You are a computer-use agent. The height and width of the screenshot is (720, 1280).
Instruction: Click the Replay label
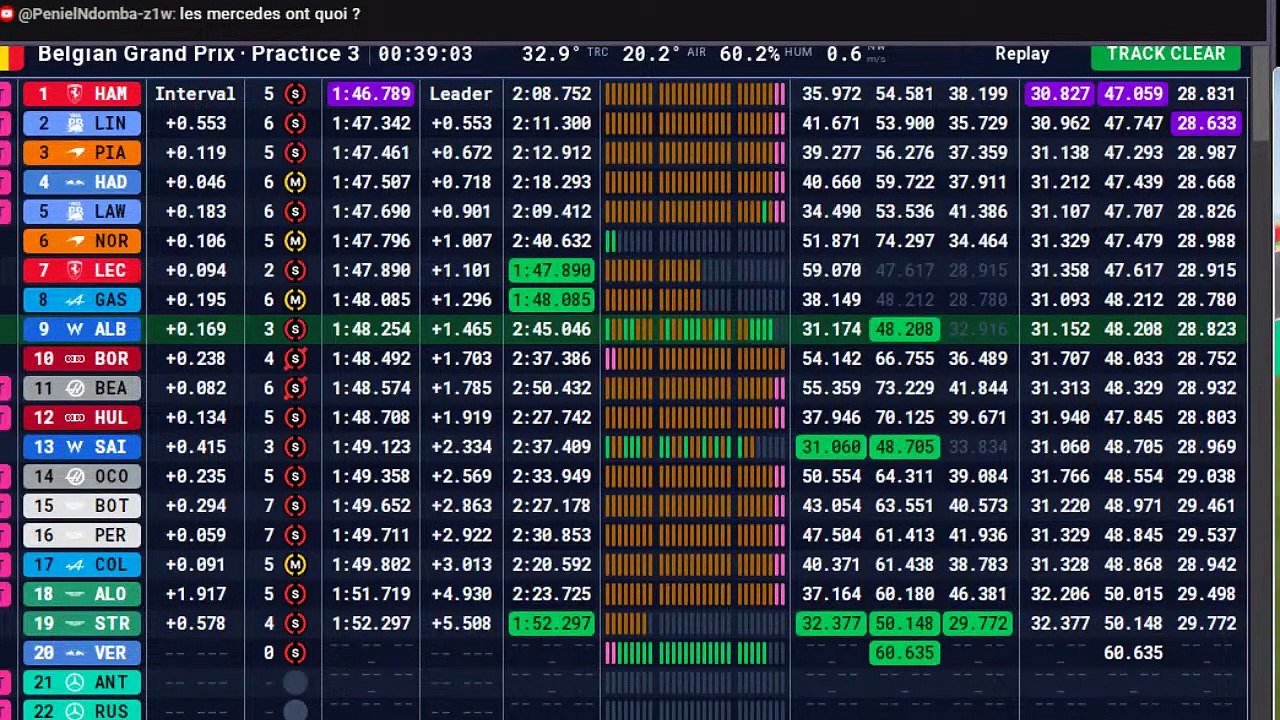coord(1022,54)
